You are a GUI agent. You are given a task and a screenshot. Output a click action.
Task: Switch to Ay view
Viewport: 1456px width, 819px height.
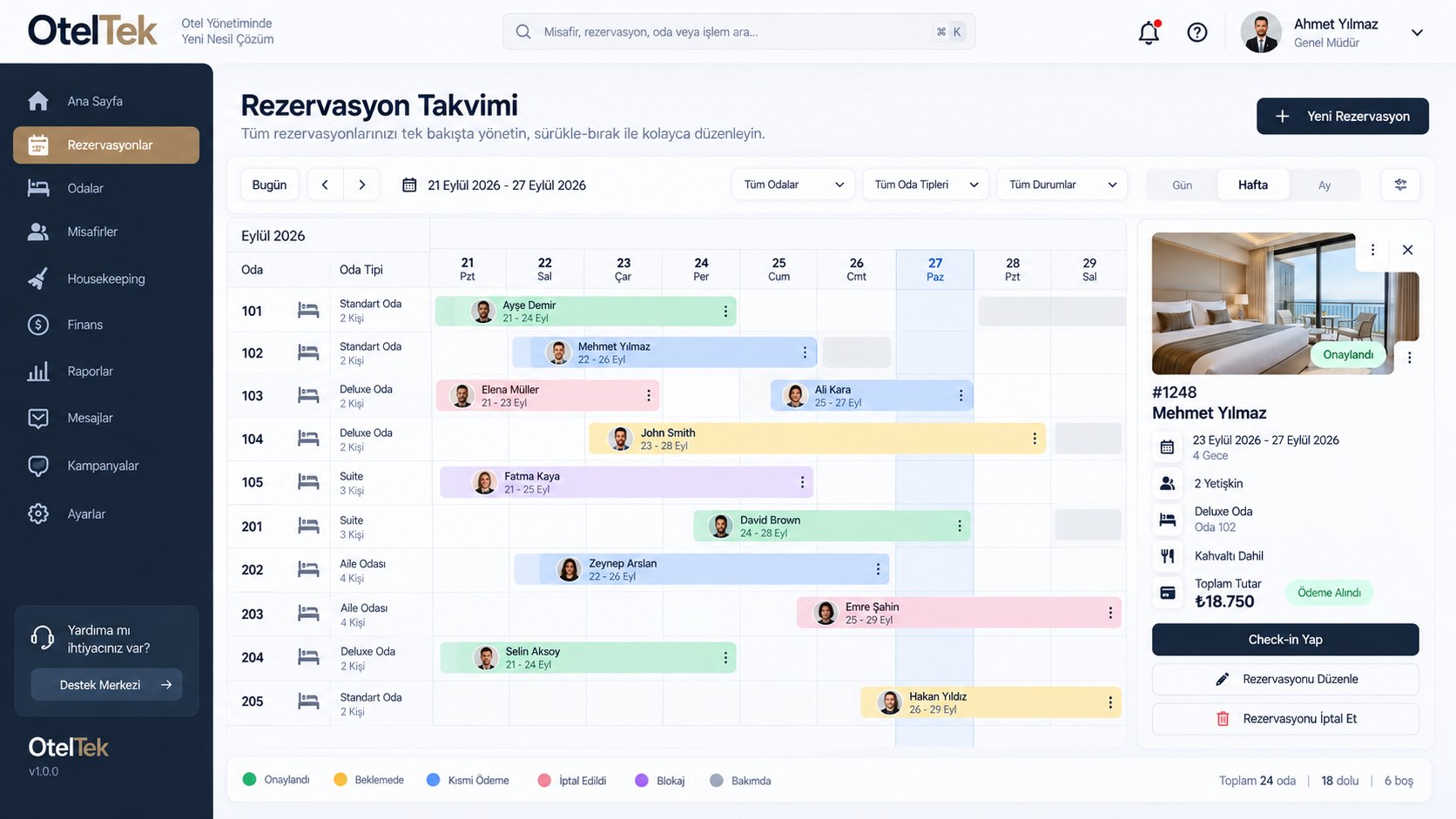(1325, 185)
